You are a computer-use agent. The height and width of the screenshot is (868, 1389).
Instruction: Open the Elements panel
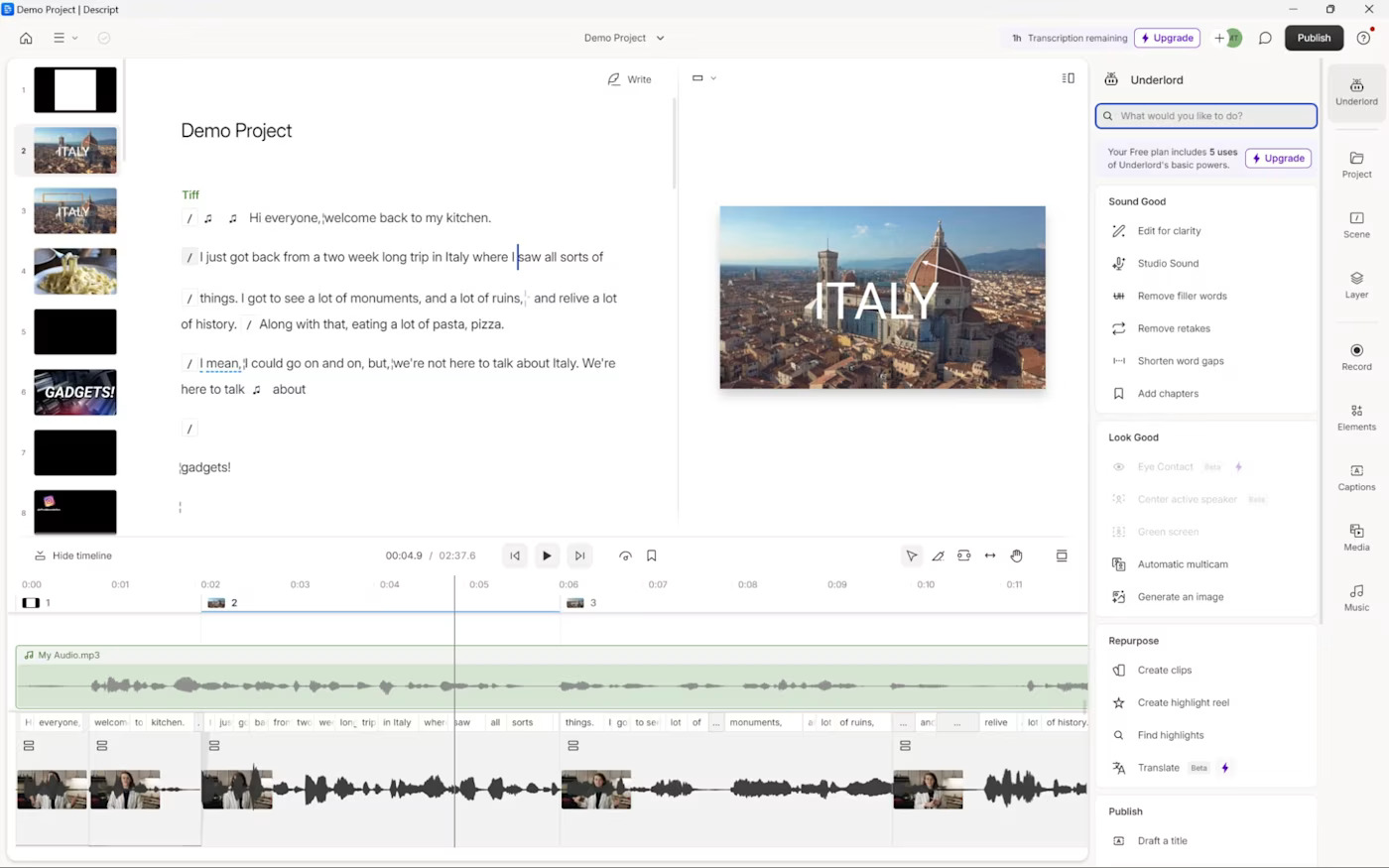(1356, 417)
